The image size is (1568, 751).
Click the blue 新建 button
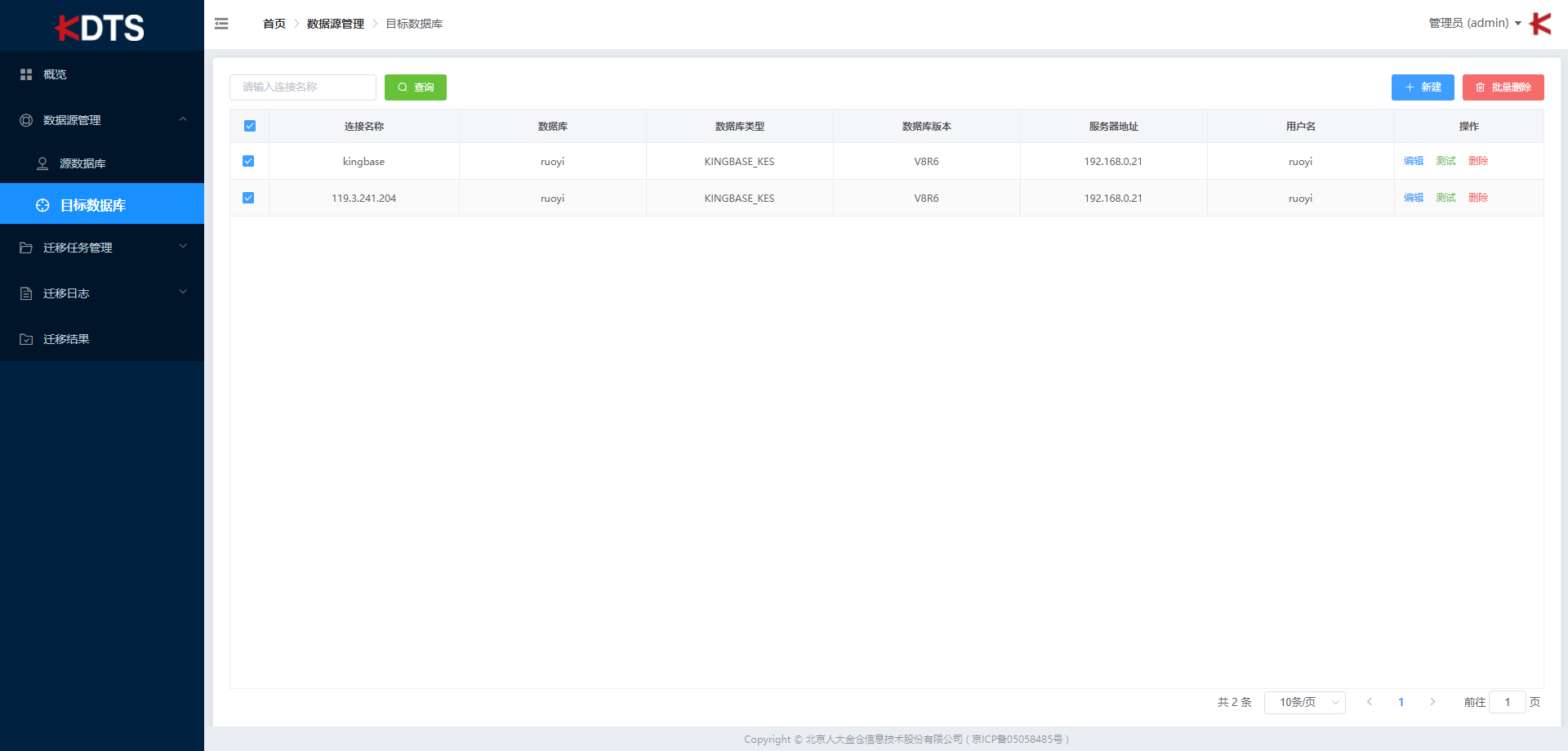[1423, 87]
